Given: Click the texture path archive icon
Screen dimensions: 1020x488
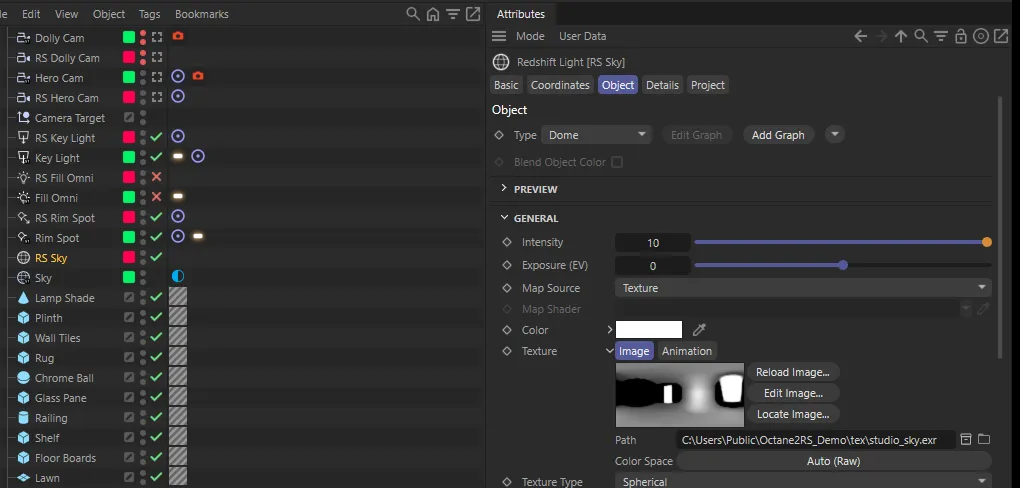Looking at the screenshot, I should (x=966, y=440).
